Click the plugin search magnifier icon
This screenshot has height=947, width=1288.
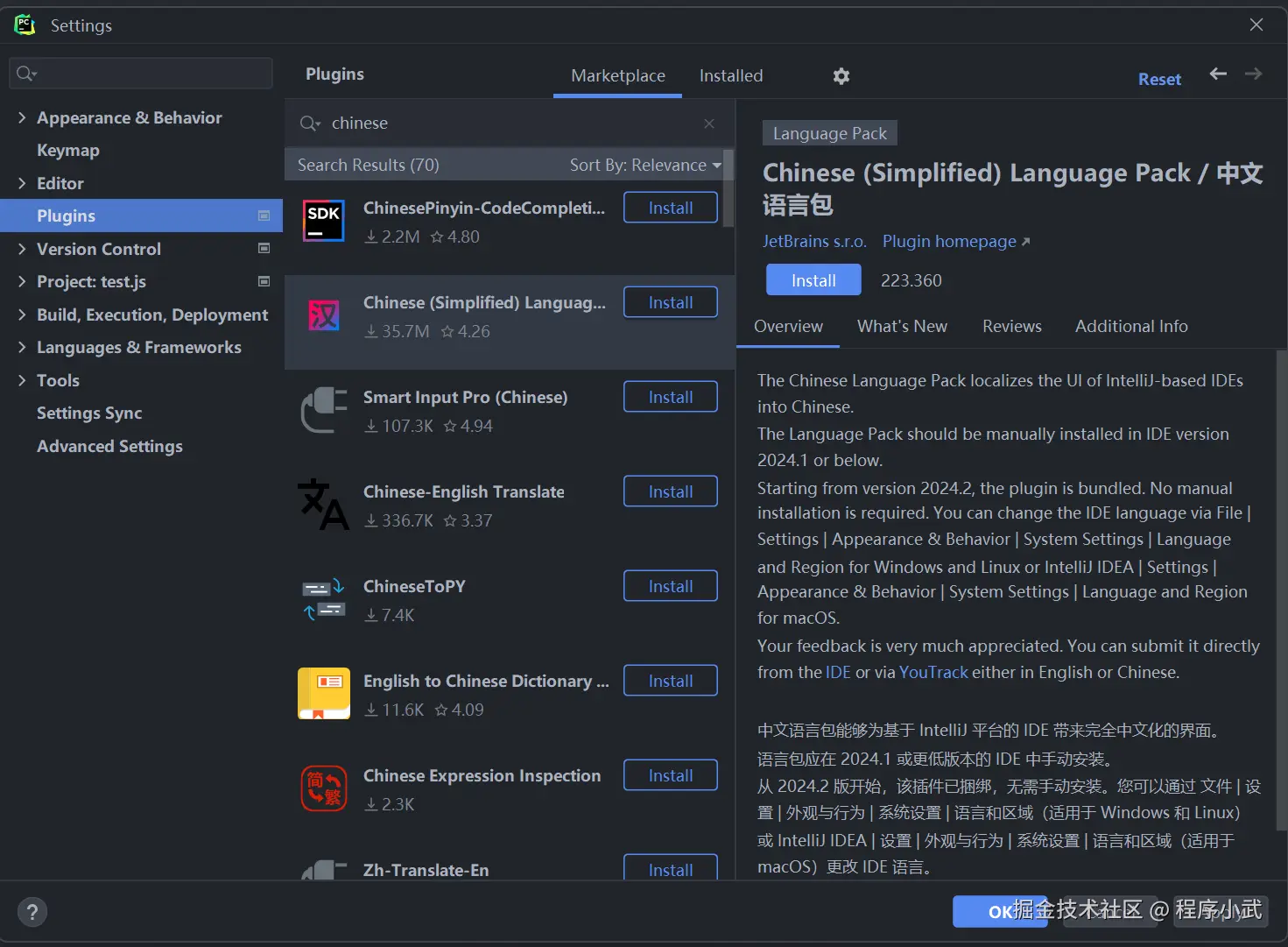click(309, 124)
